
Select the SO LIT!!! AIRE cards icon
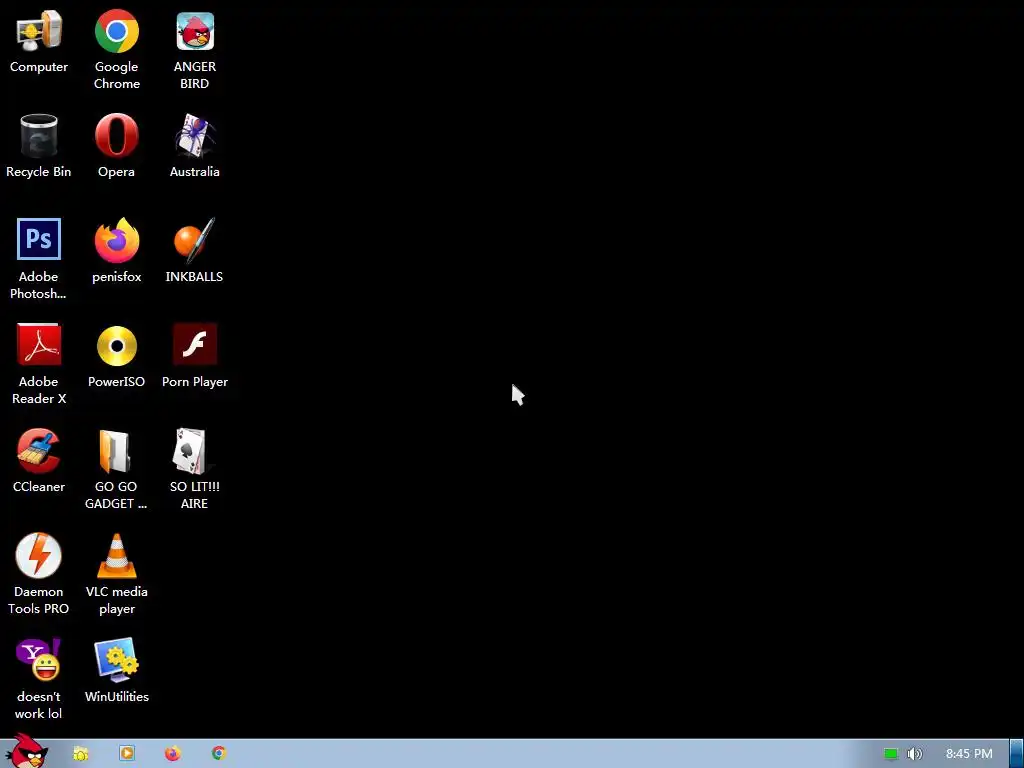(195, 470)
